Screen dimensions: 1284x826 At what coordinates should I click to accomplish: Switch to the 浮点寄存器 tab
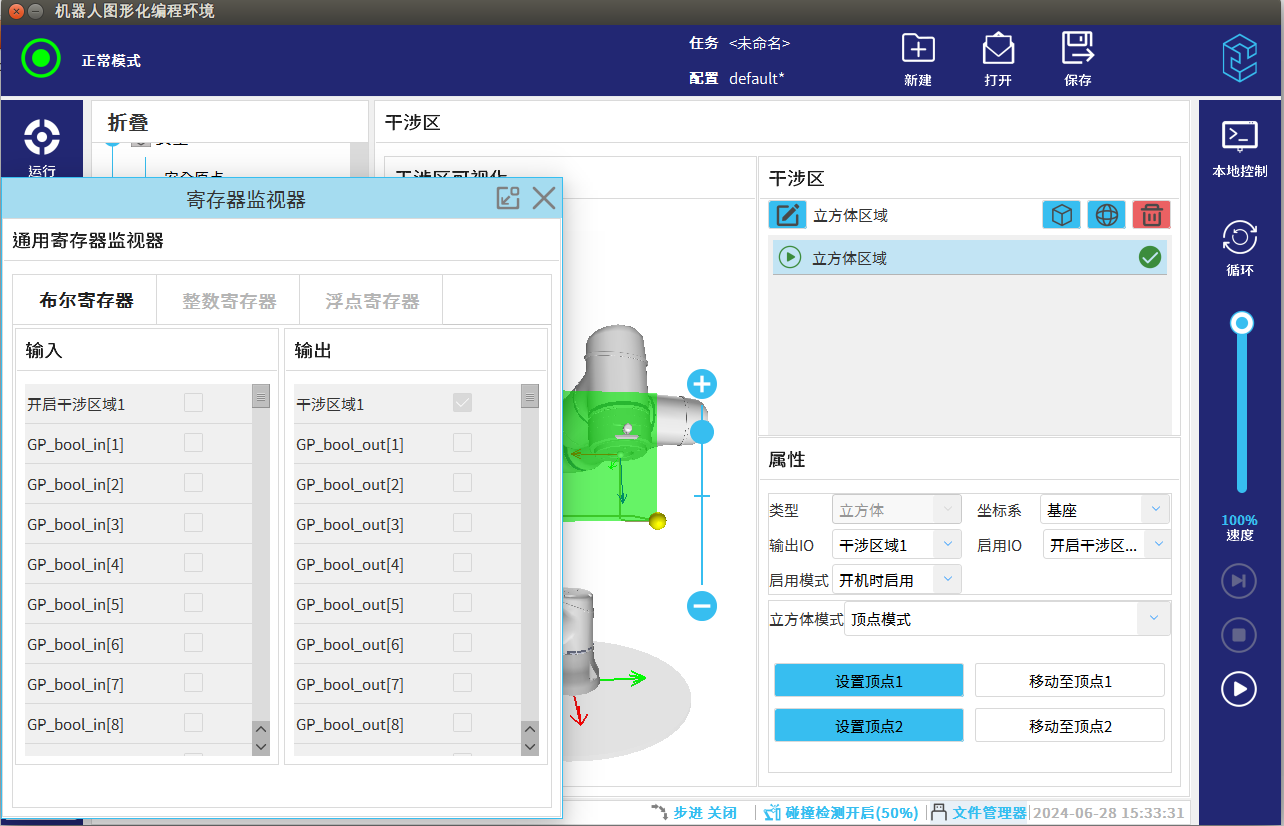[x=371, y=301]
